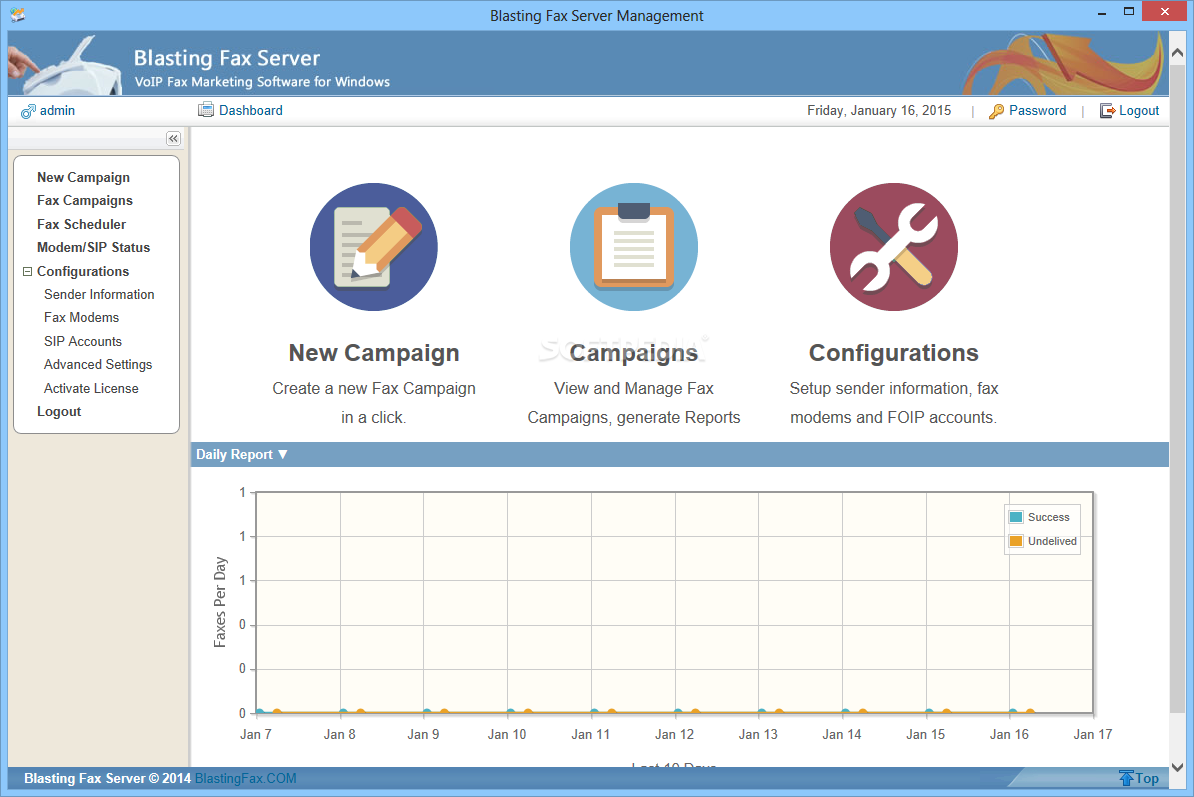Click the Faxes Per Day axis title
Viewport: 1194px width, 797px height.
220,602
